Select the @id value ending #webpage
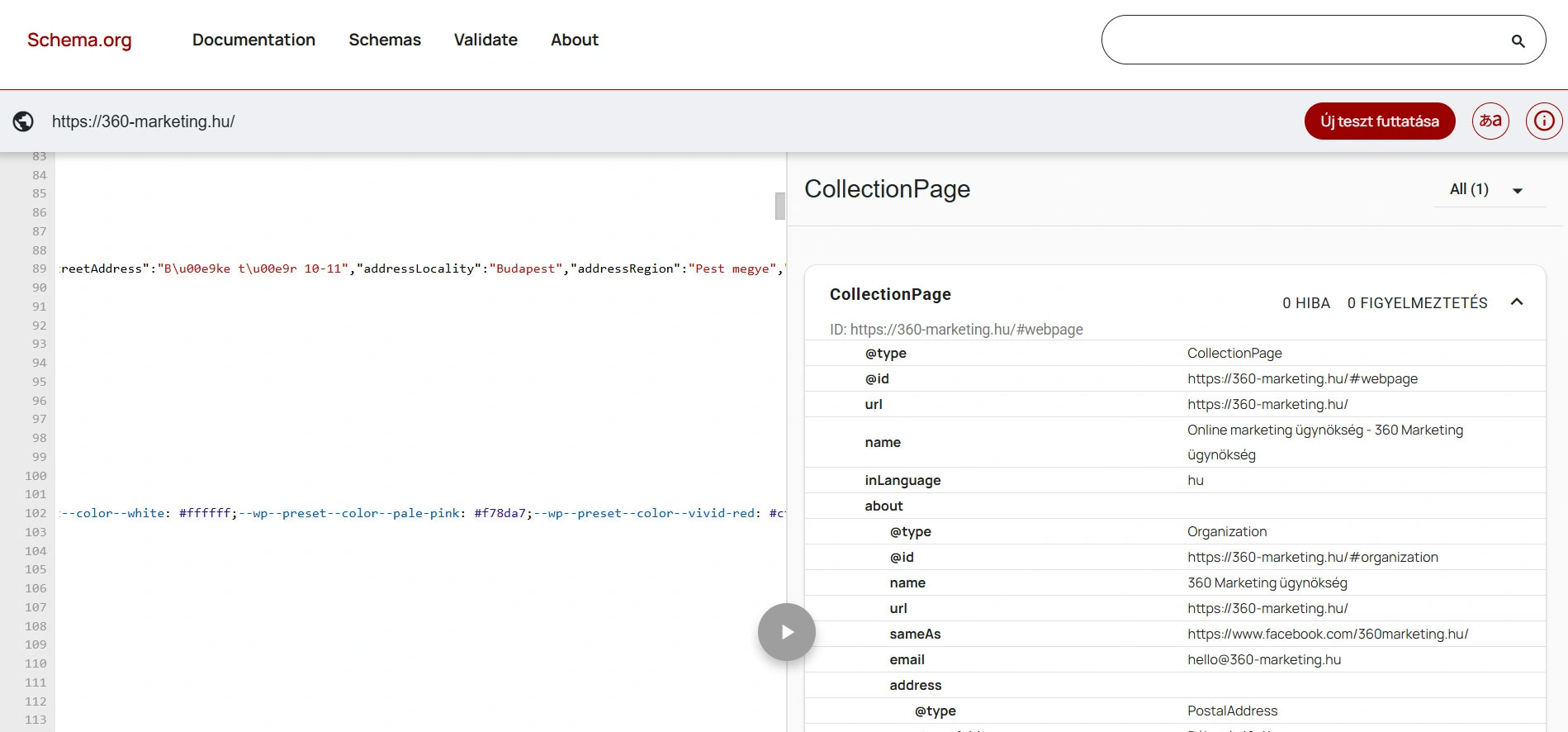The height and width of the screenshot is (732, 1568). click(1302, 378)
